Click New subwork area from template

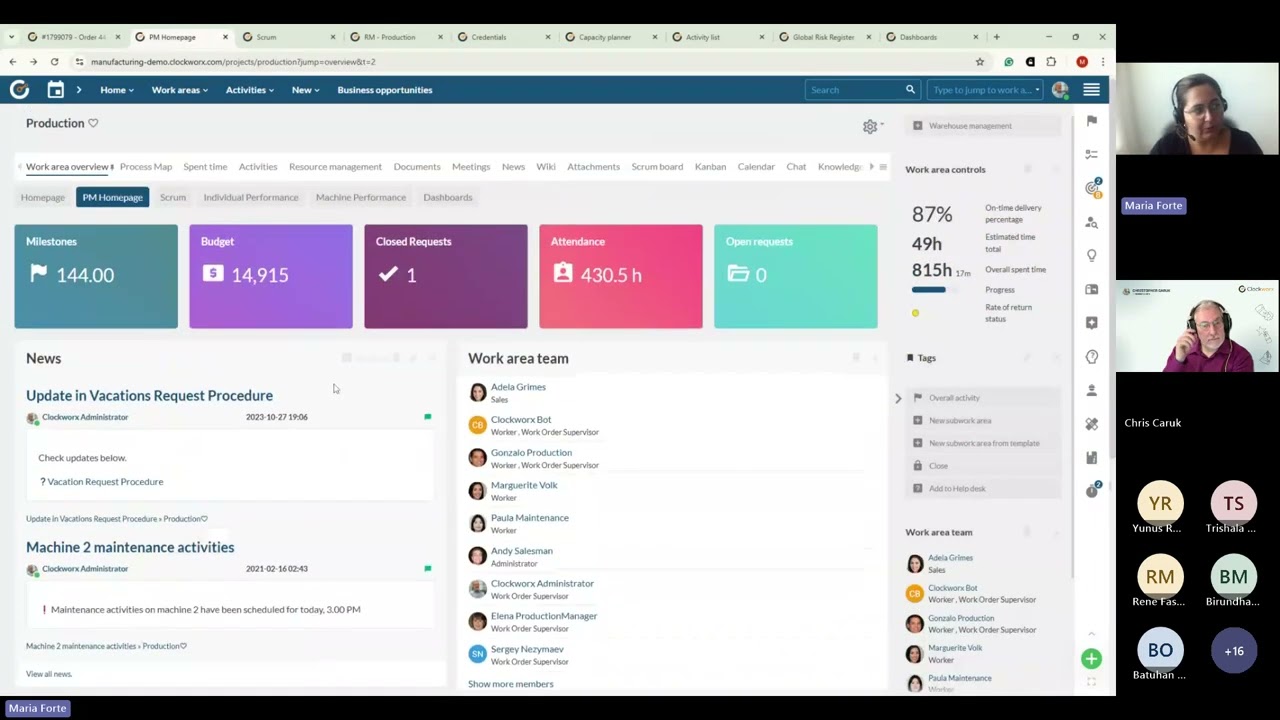click(984, 443)
